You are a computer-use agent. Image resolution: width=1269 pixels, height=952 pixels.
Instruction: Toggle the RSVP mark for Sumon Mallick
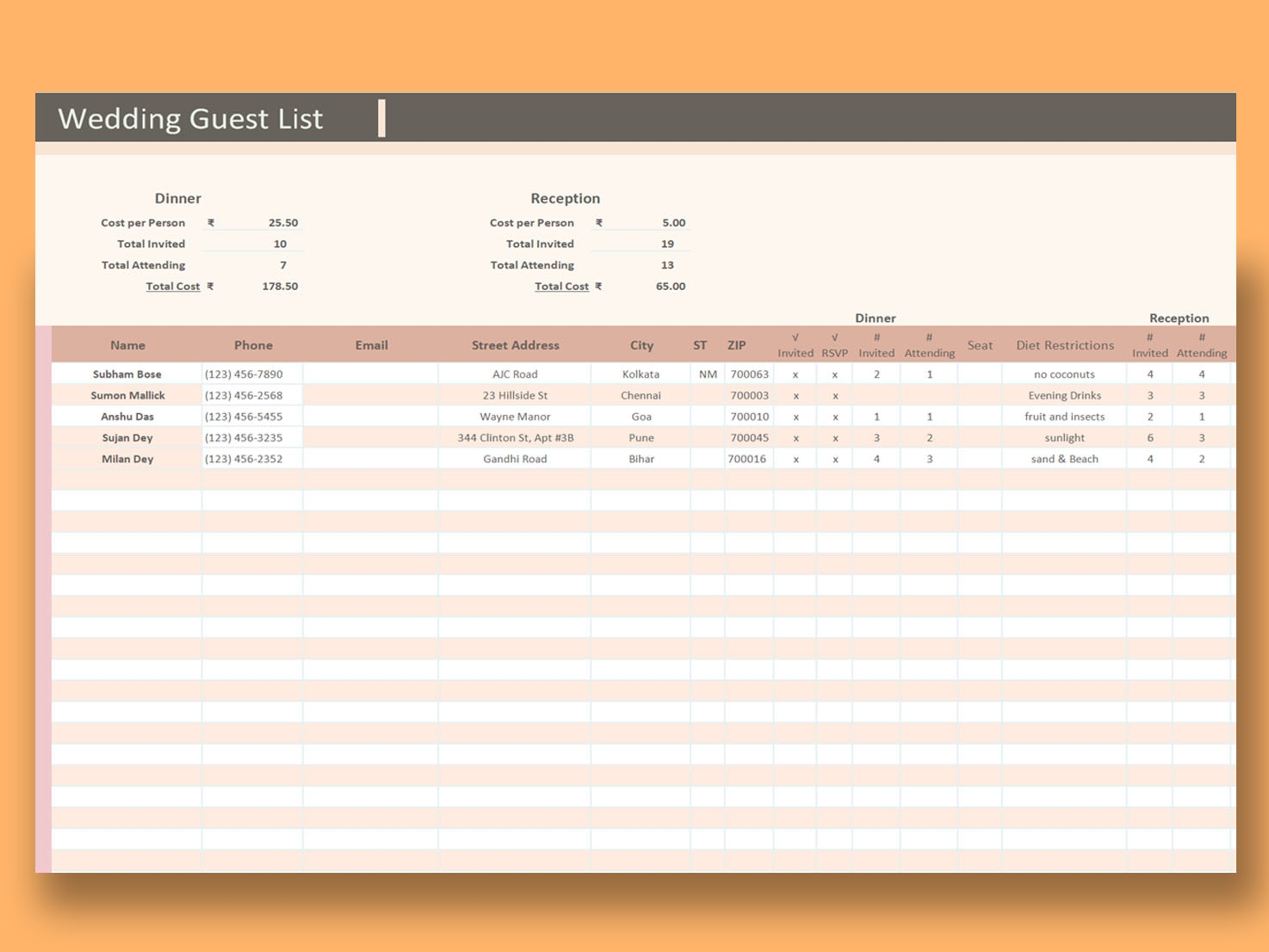point(835,396)
